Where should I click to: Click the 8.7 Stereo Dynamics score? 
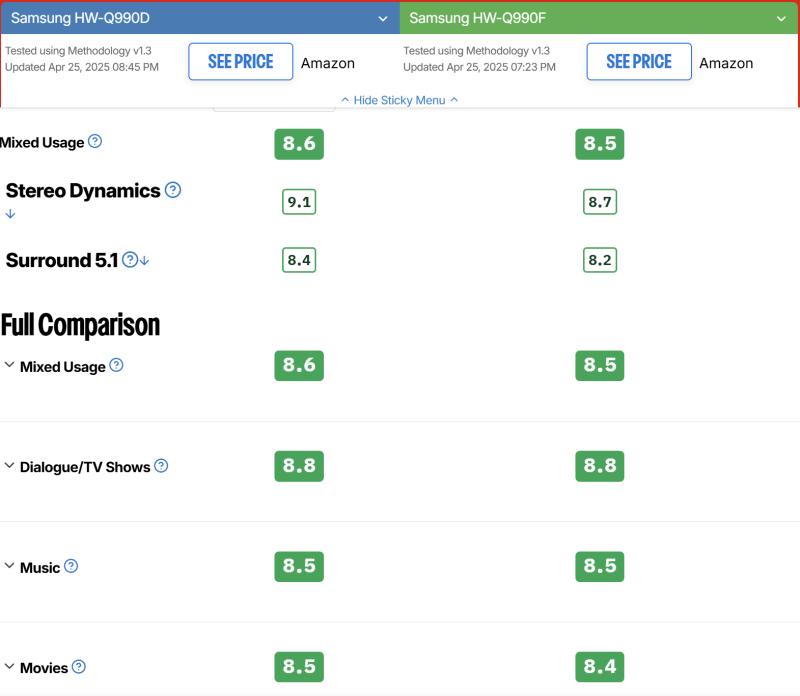click(x=600, y=202)
